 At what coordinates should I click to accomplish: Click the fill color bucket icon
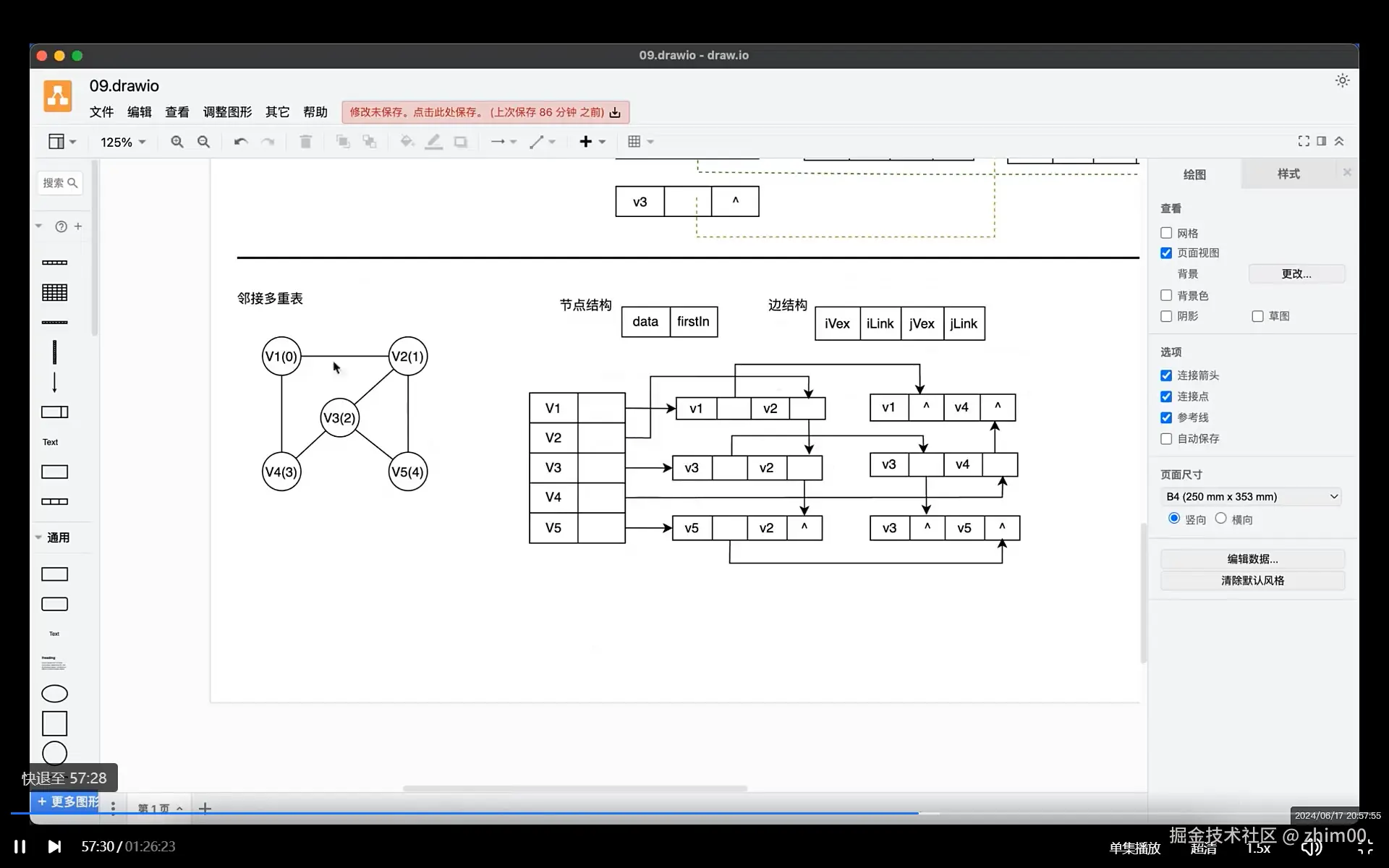click(x=407, y=142)
